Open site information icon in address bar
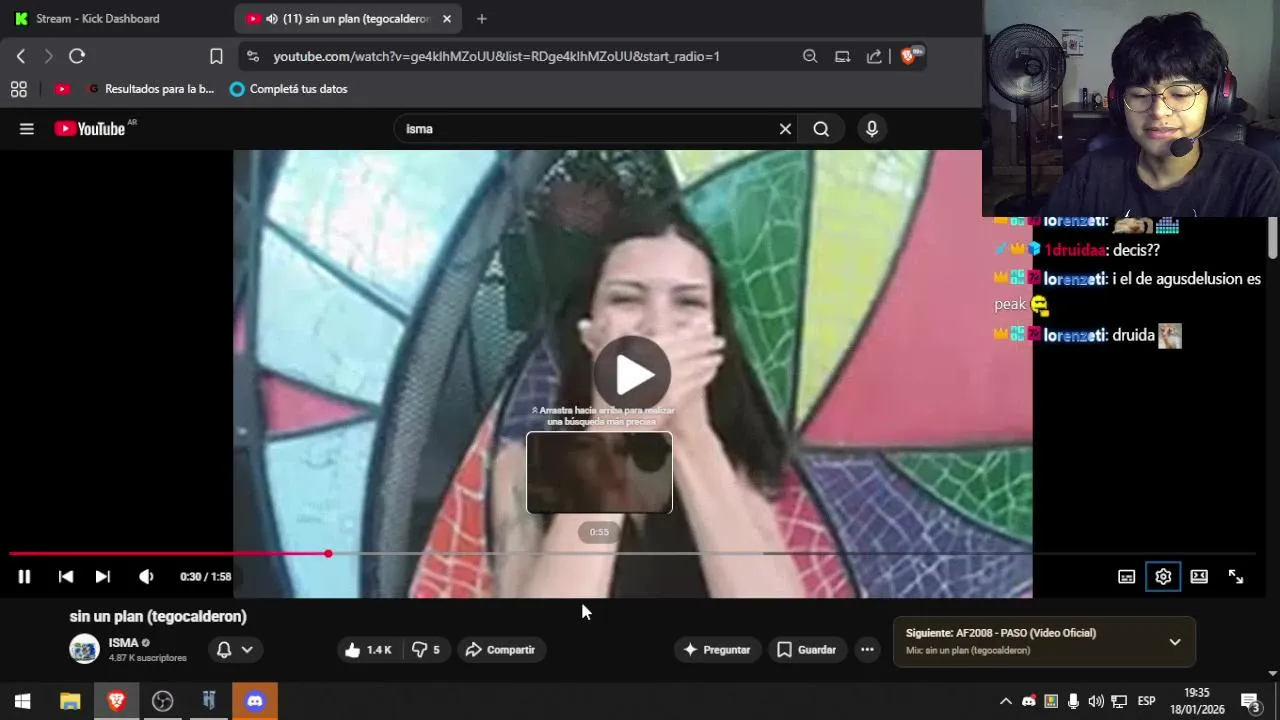The width and height of the screenshot is (1280, 720). point(252,56)
